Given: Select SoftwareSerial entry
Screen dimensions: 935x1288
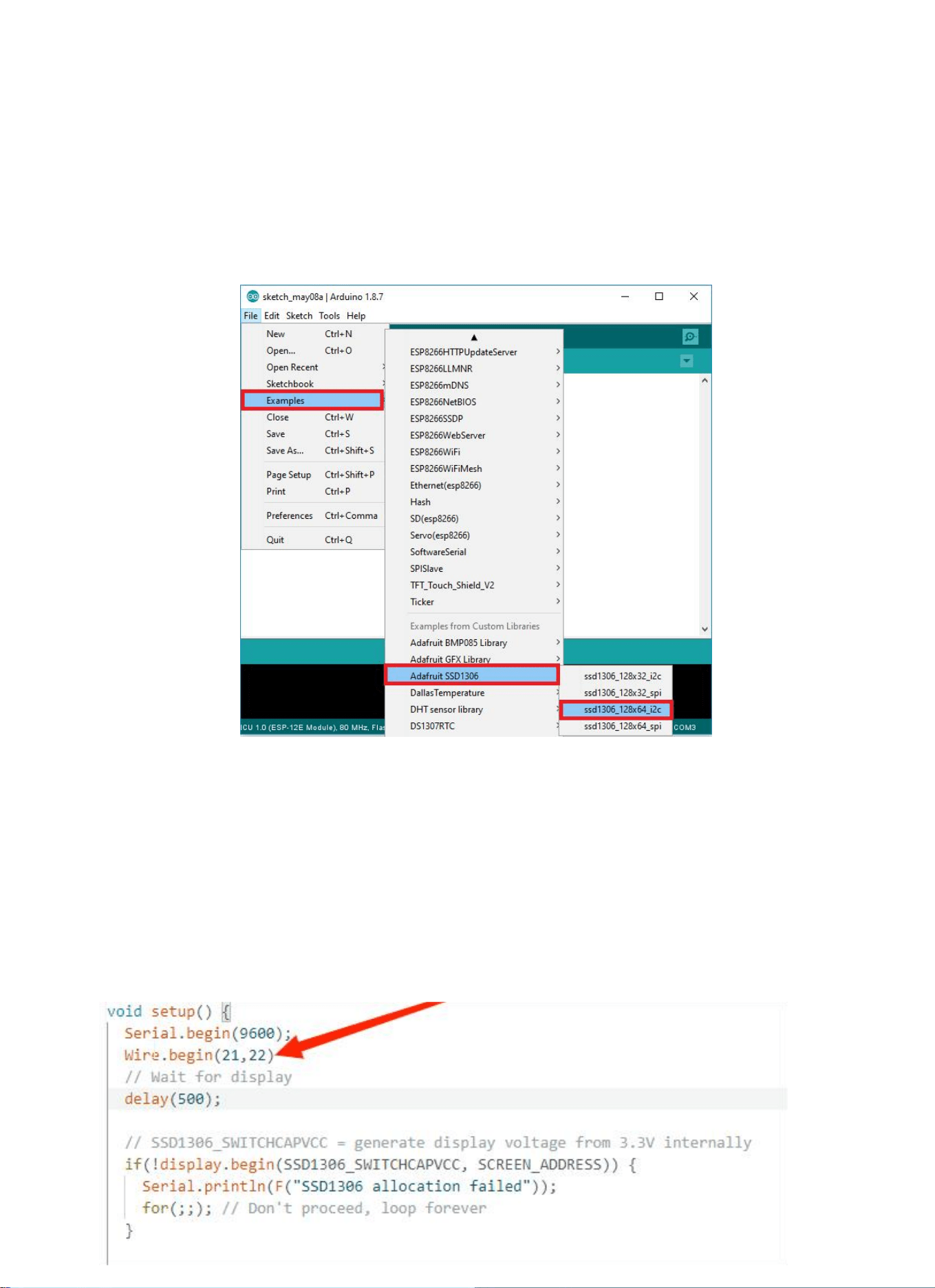Looking at the screenshot, I should click(x=474, y=552).
